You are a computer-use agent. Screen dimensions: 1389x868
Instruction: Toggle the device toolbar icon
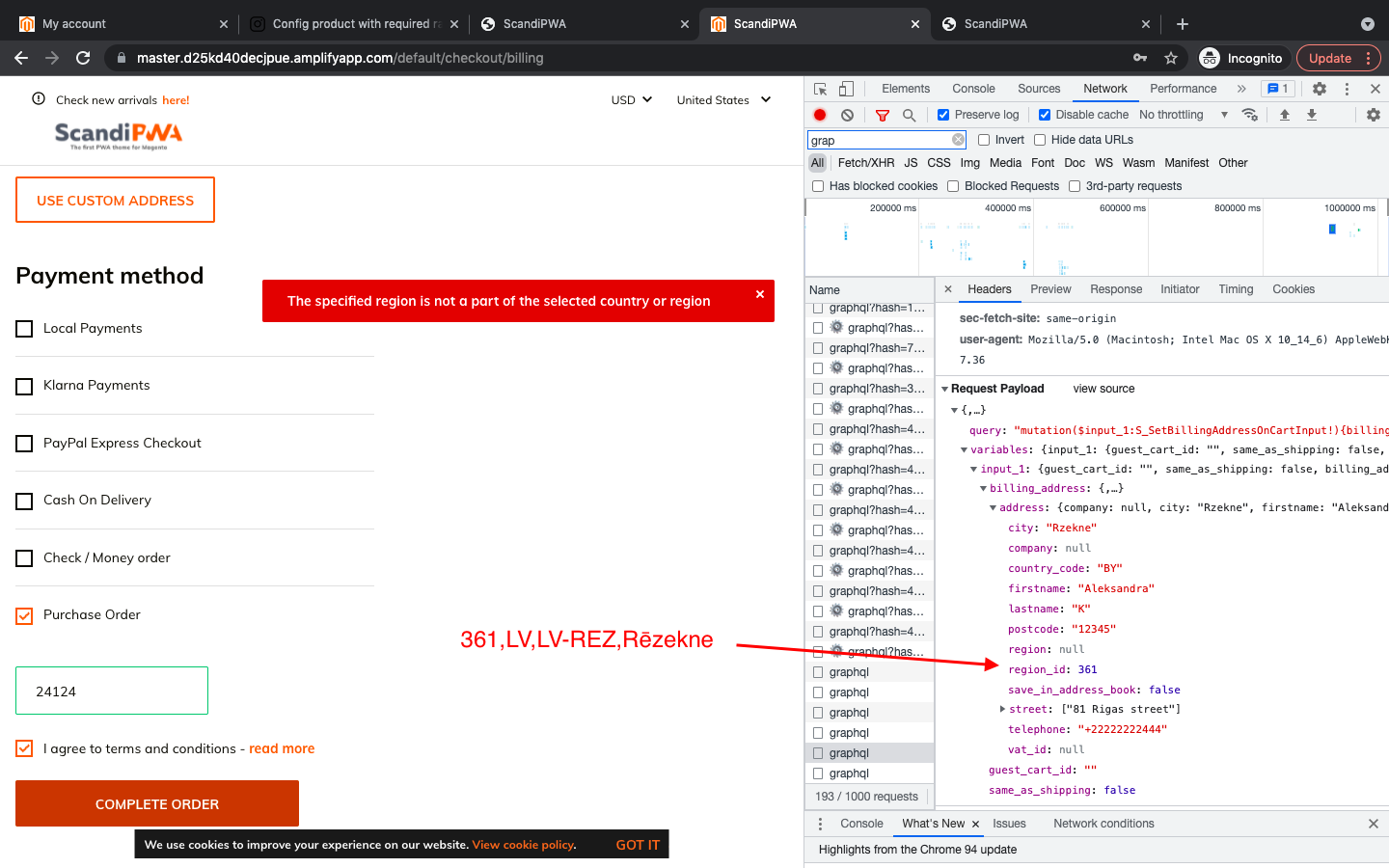click(846, 89)
